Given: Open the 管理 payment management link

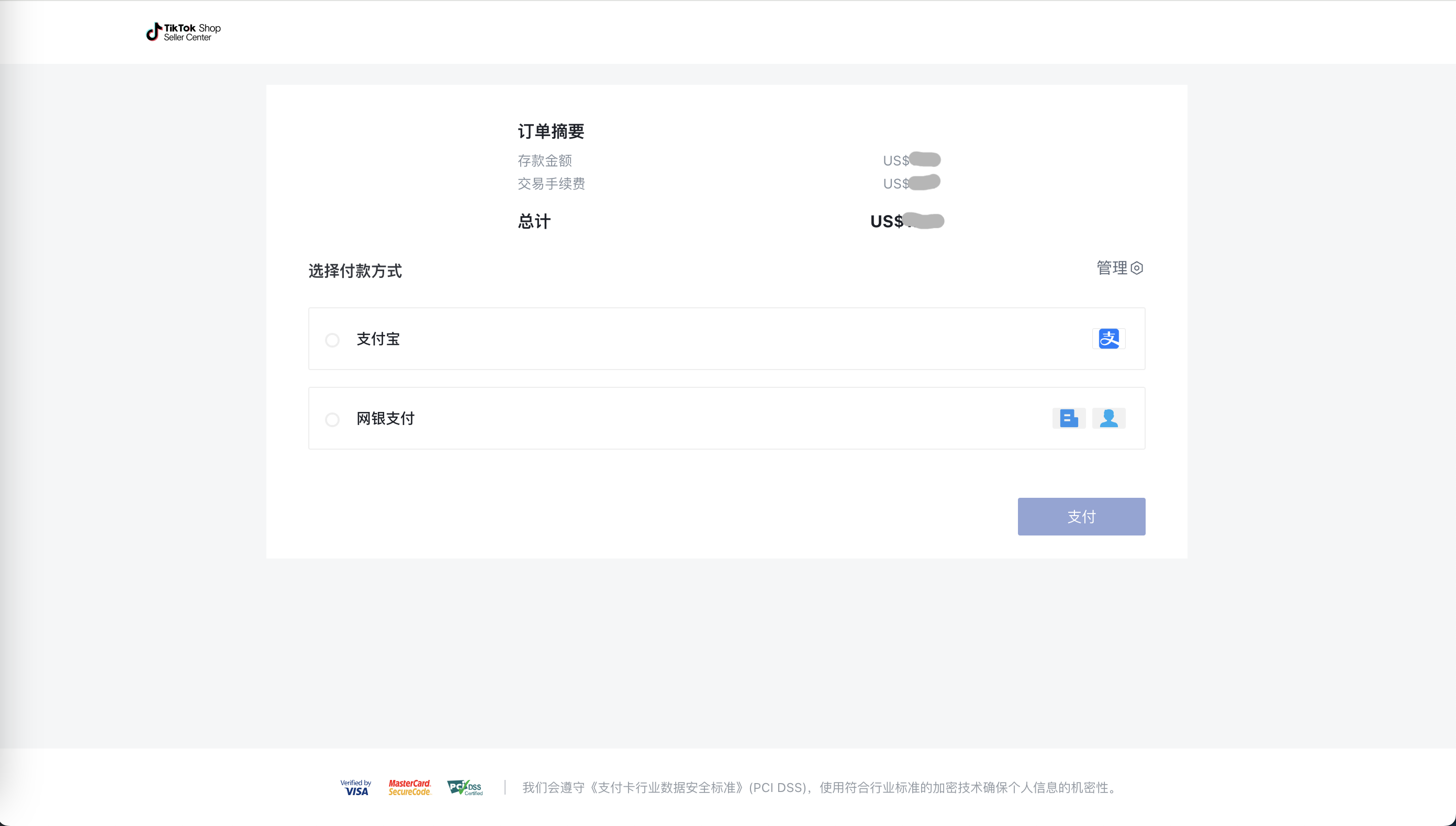Looking at the screenshot, I should click(x=1113, y=268).
